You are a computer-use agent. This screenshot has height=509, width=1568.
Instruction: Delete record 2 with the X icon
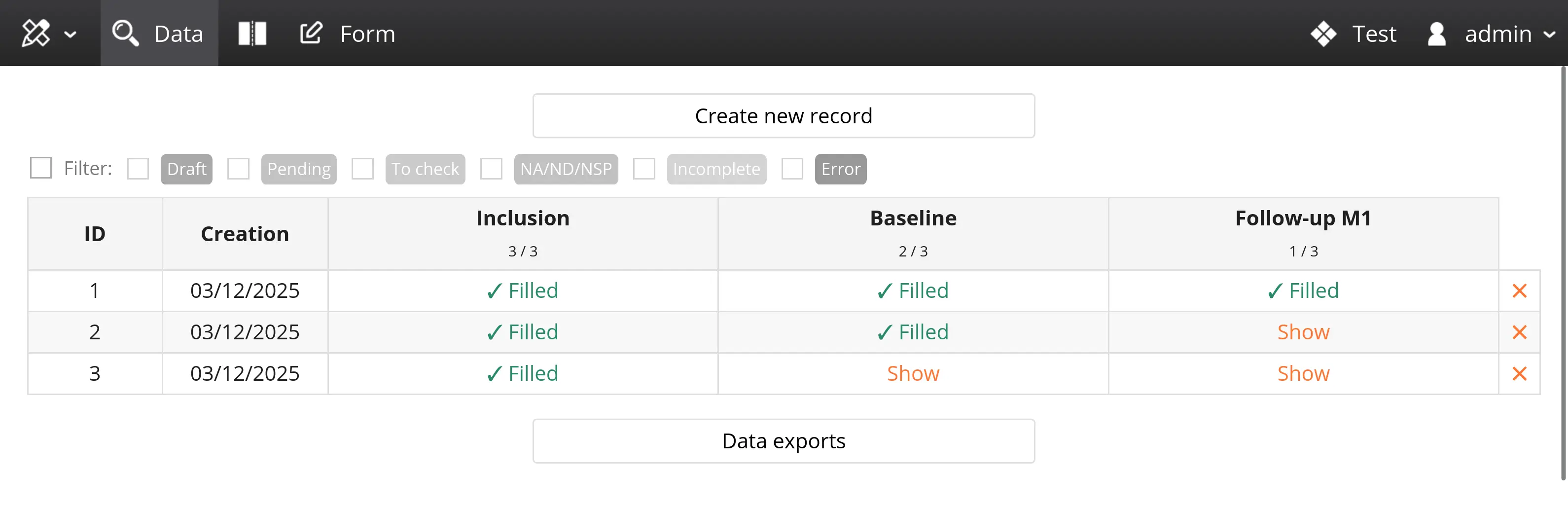point(1519,332)
